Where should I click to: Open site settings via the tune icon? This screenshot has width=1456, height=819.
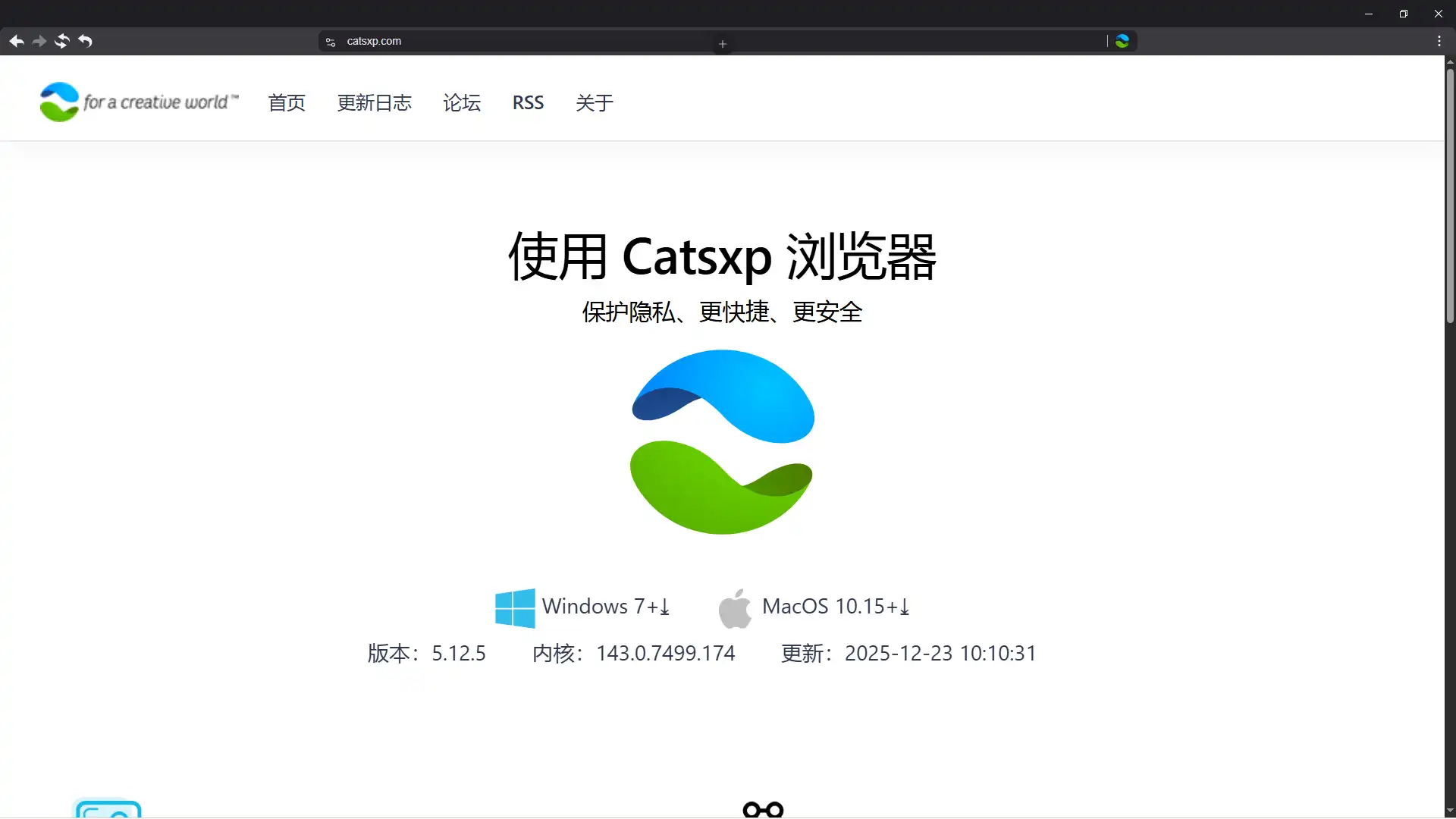[330, 42]
